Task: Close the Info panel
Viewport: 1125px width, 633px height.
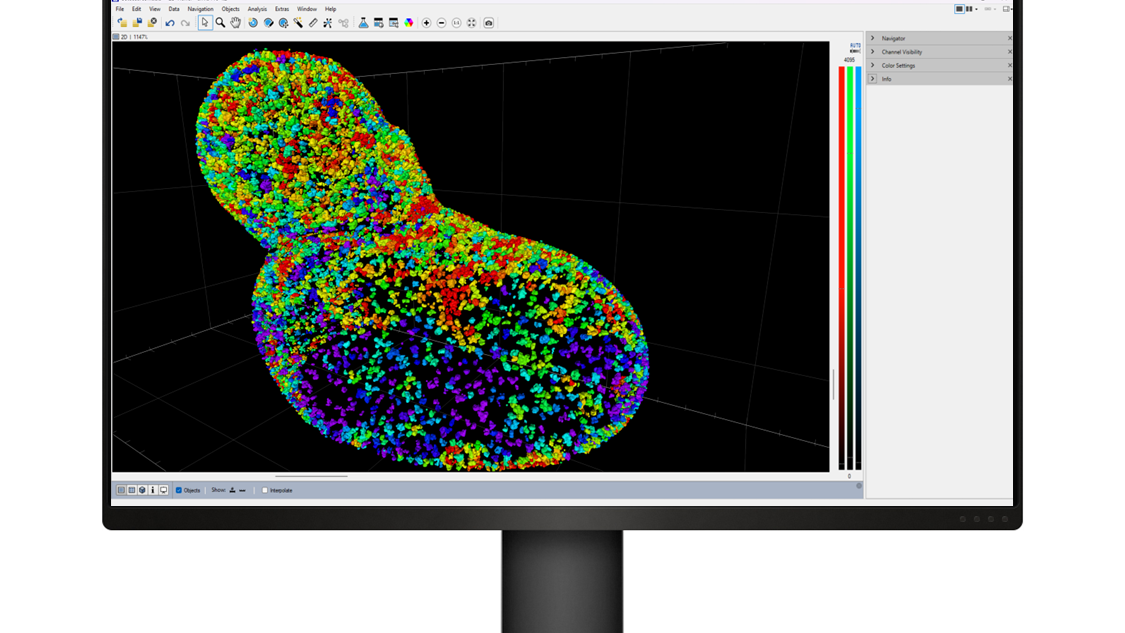Action: point(1009,79)
